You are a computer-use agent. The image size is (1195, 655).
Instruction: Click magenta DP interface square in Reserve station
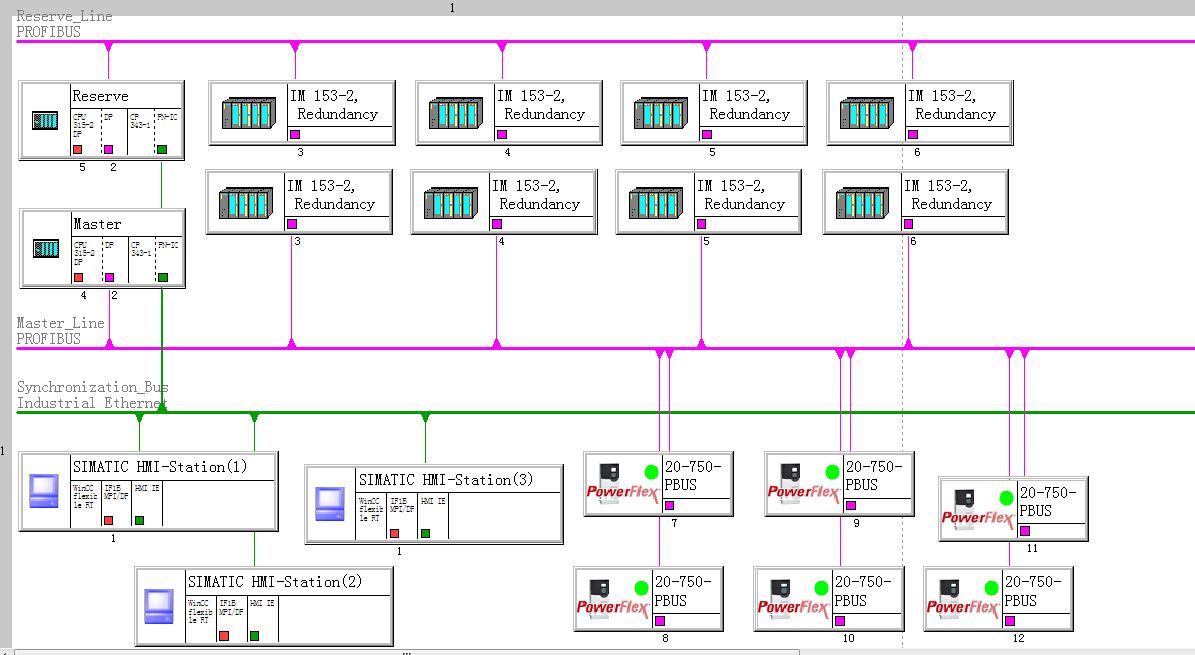tap(108, 149)
